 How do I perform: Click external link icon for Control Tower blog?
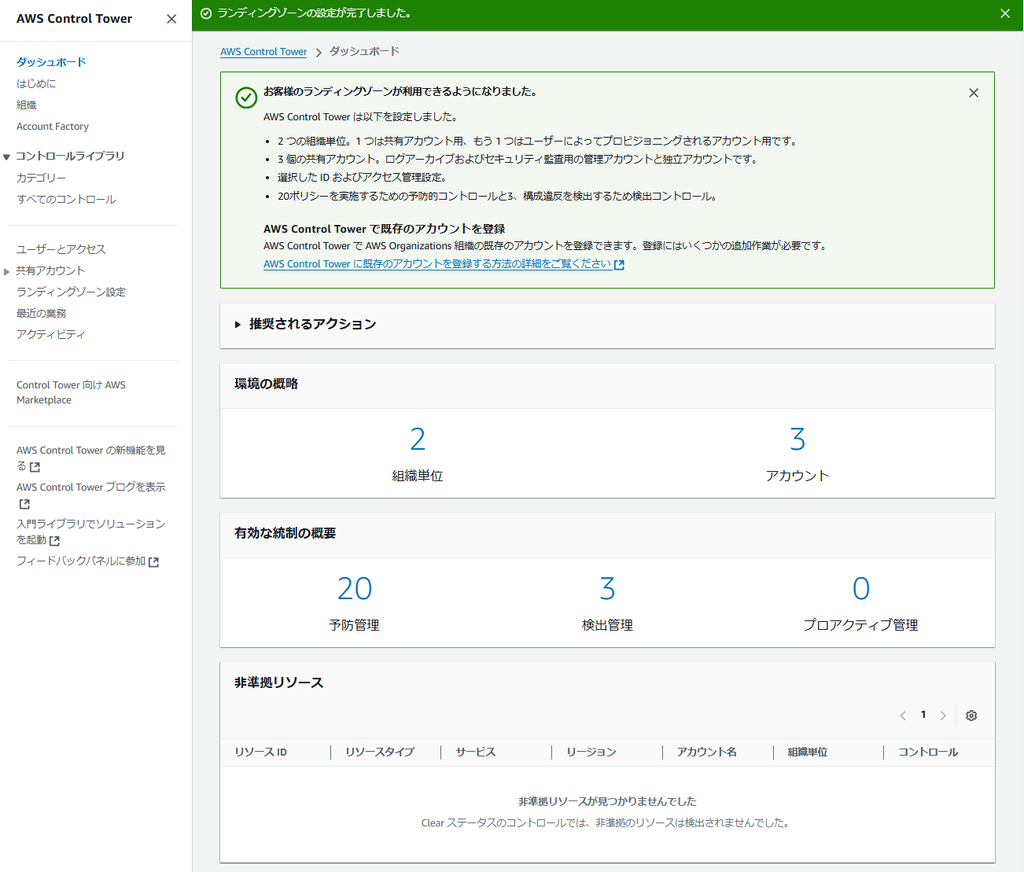tap(24, 504)
